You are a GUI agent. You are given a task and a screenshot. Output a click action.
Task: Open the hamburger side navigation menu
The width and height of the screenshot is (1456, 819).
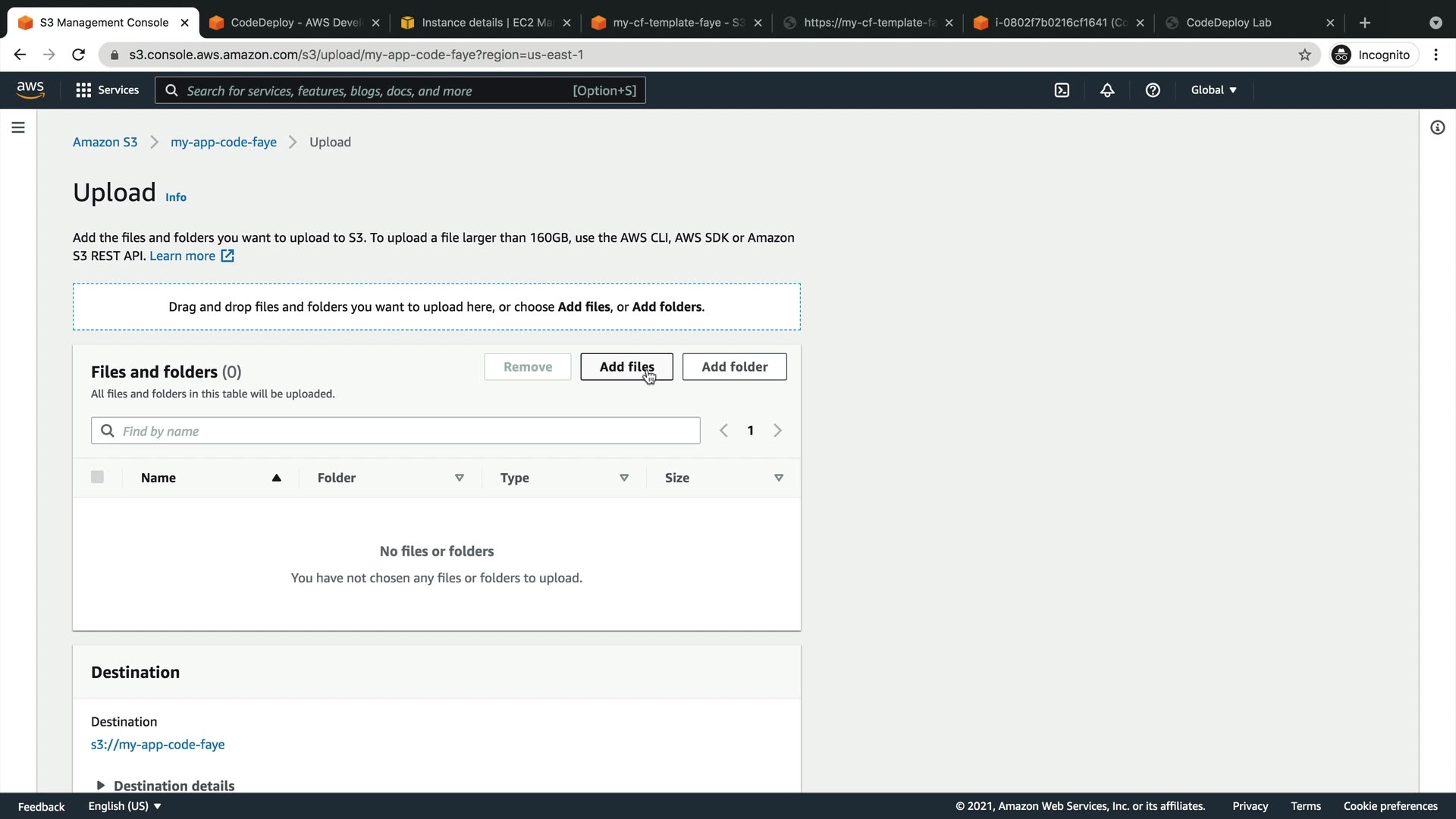(x=18, y=127)
